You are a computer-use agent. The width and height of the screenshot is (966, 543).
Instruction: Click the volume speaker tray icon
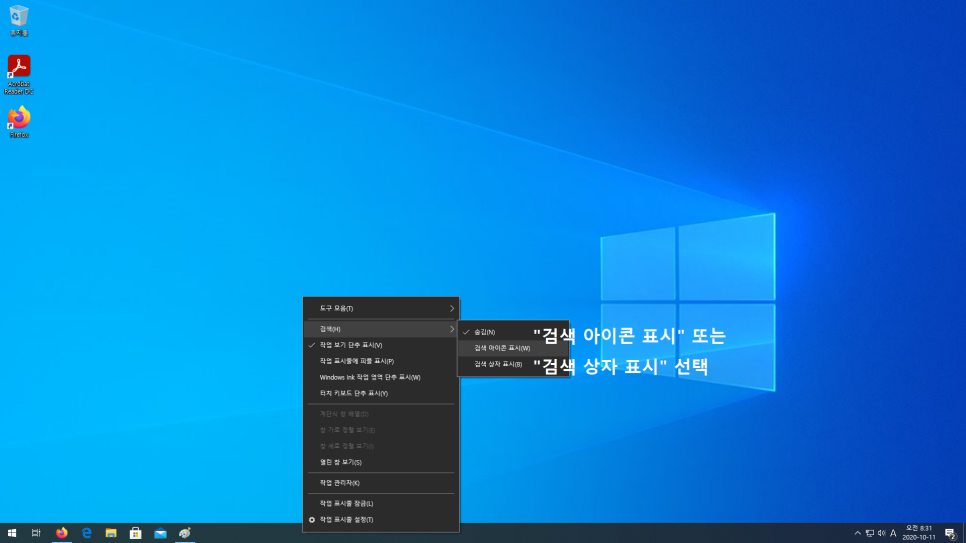tap(881, 533)
